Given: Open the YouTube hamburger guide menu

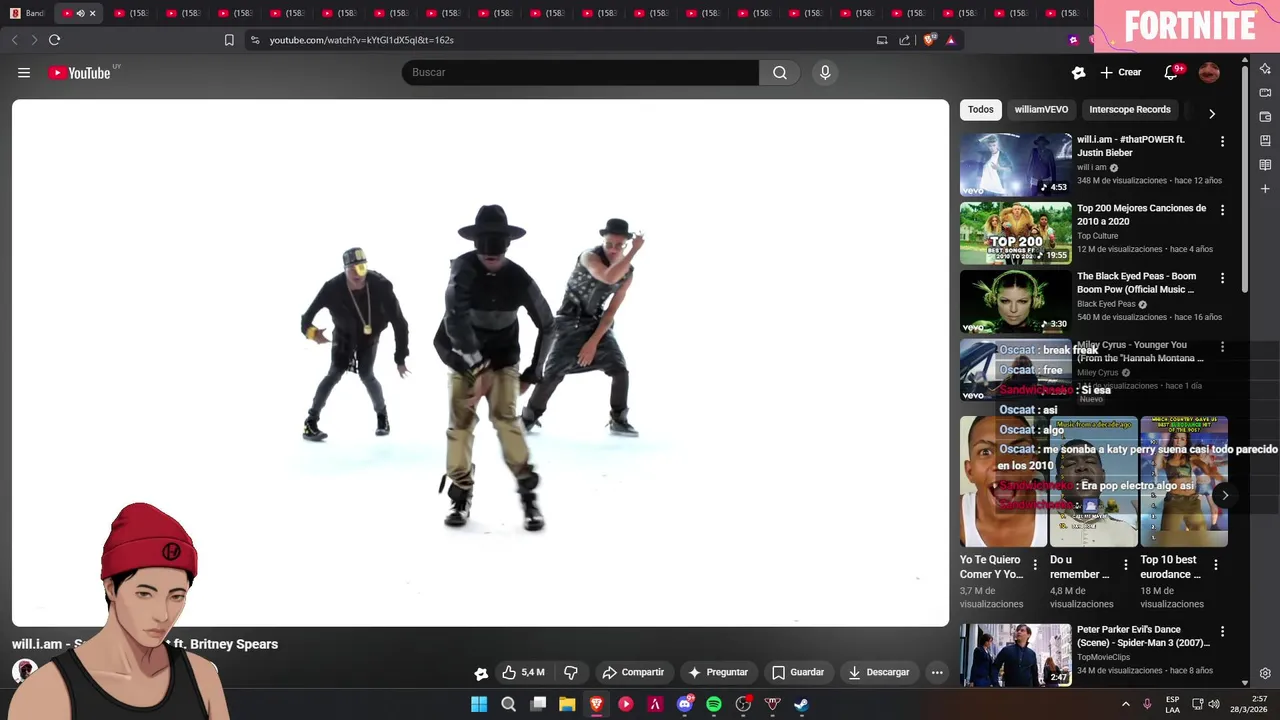Looking at the screenshot, I should coord(24,72).
